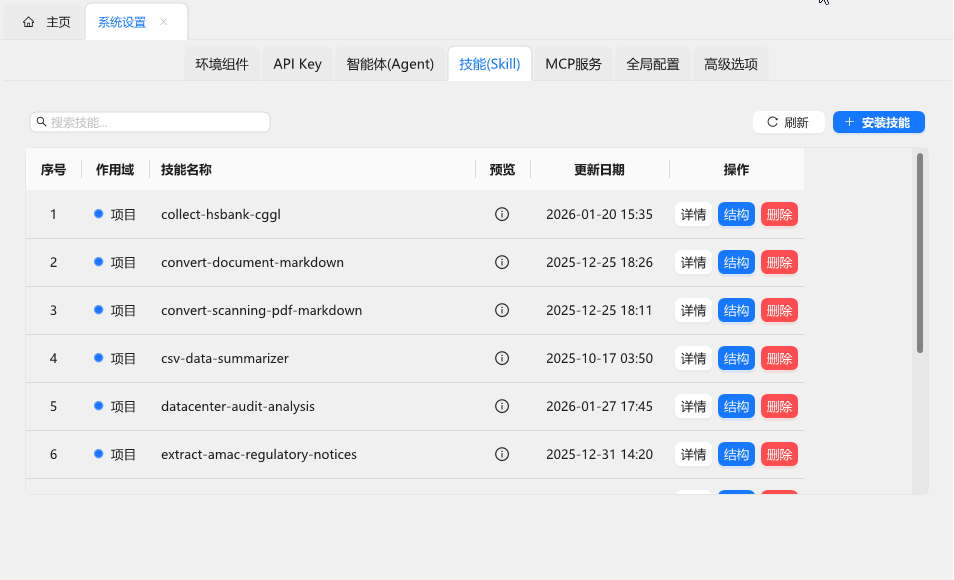Click preview icon for extract-amac-regulatory-notices
Image resolution: width=954 pixels, height=580 pixels.
[502, 454]
